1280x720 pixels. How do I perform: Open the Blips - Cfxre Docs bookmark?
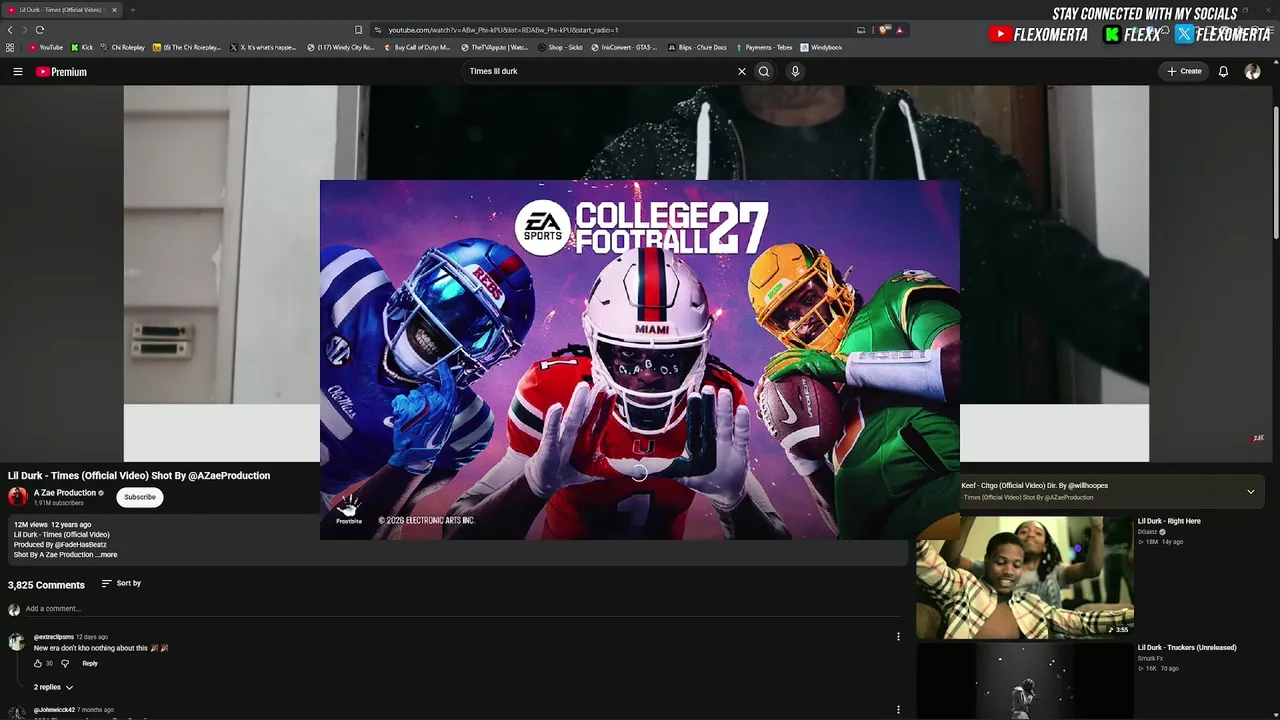[697, 47]
